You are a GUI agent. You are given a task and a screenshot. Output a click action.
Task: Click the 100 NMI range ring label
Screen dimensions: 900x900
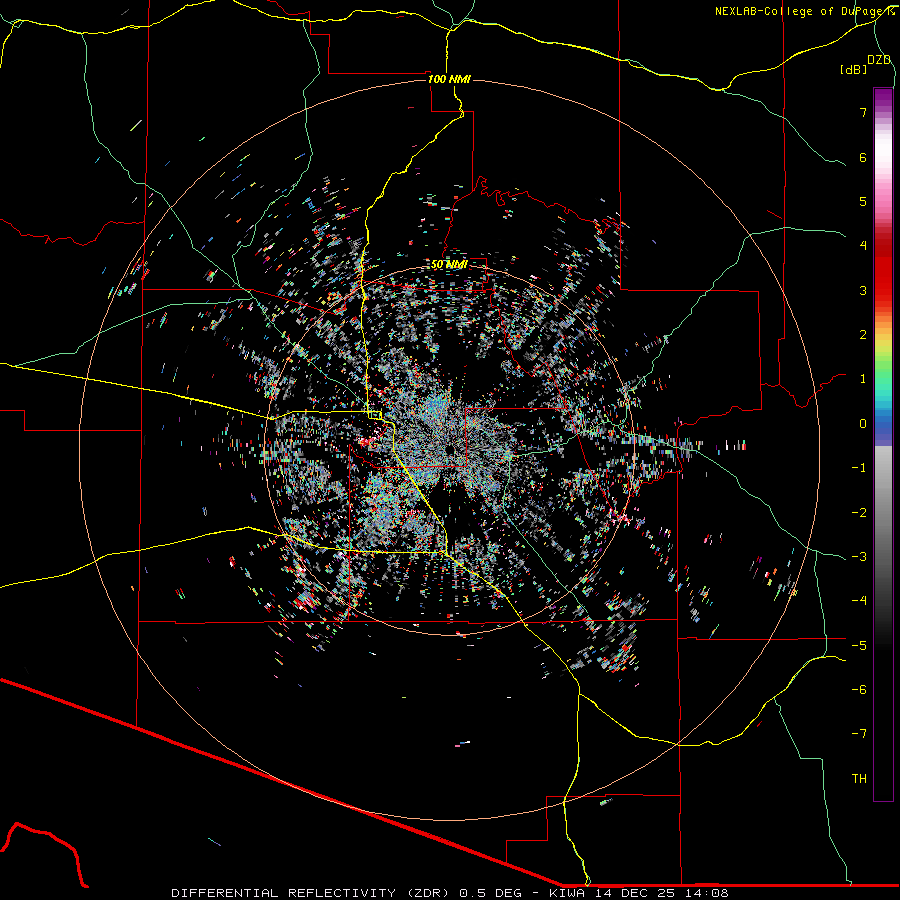(x=449, y=79)
